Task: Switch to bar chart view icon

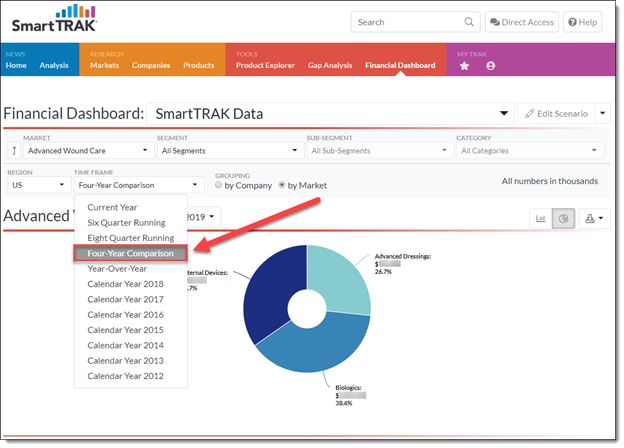Action: 540,218
